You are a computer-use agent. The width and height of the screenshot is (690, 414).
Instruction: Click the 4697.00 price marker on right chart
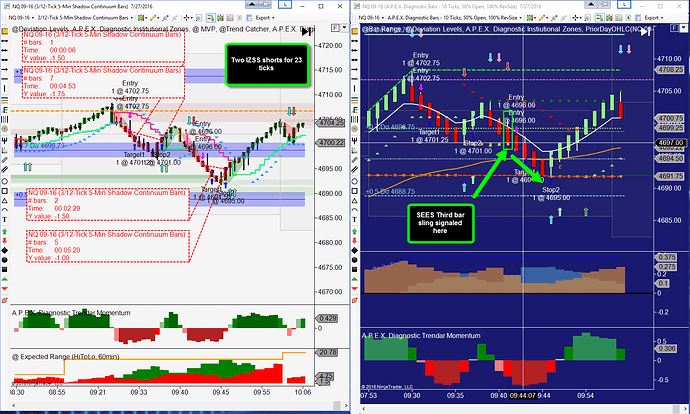tap(671, 143)
